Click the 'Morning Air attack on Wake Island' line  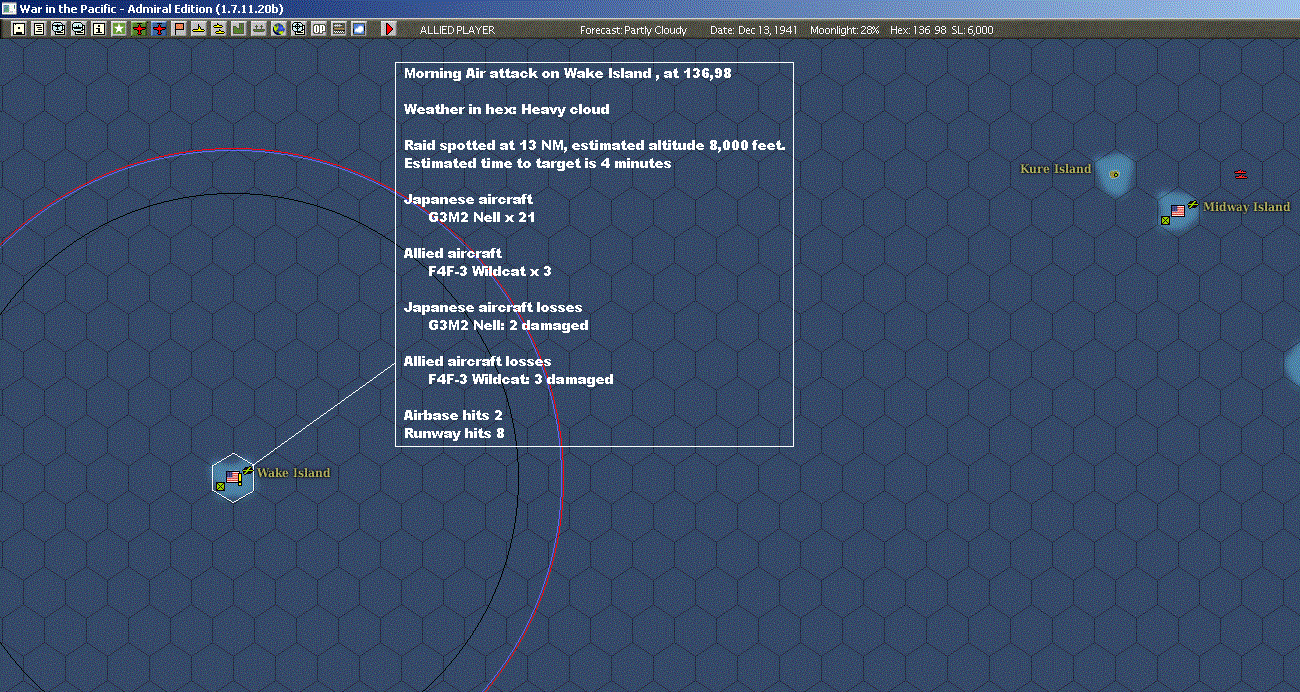[570, 73]
